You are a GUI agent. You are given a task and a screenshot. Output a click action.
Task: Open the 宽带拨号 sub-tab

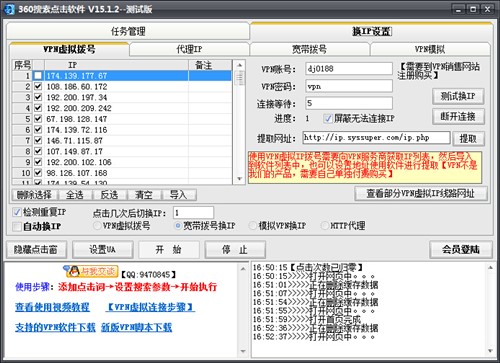point(309,49)
